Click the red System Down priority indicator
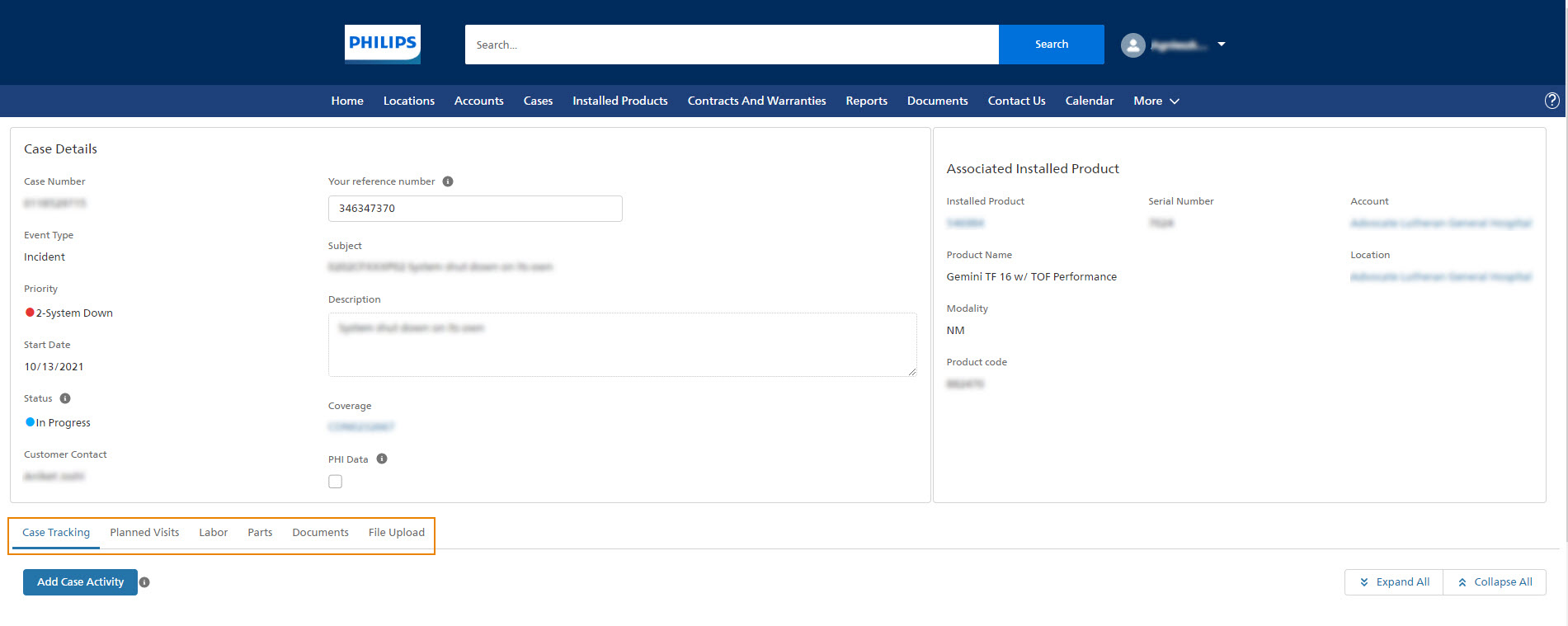This screenshot has width=1568, height=626. [x=30, y=313]
